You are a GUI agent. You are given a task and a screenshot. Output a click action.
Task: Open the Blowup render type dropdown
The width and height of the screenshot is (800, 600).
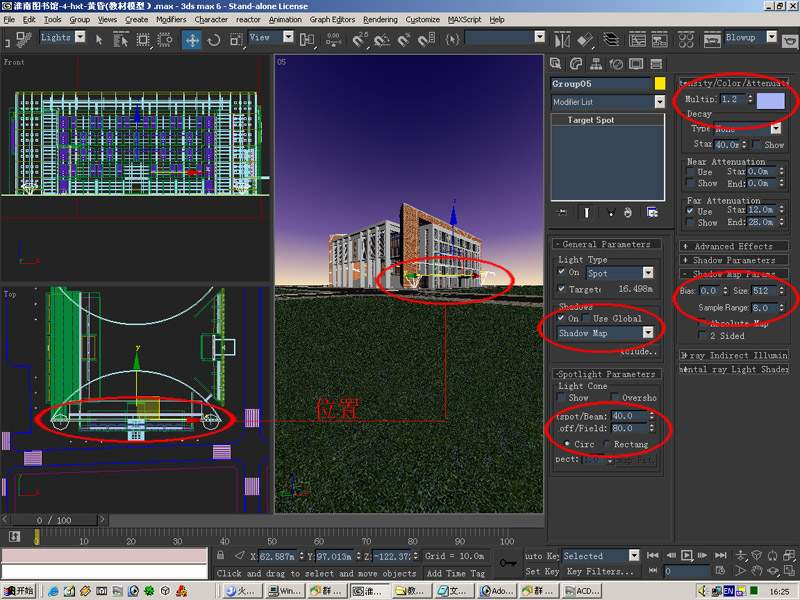[x=771, y=37]
